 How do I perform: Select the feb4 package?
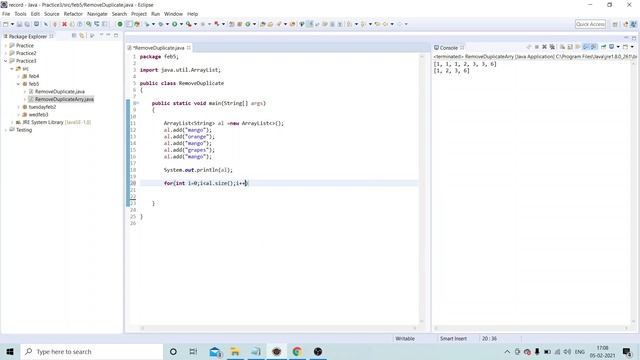pyautogui.click(x=34, y=76)
